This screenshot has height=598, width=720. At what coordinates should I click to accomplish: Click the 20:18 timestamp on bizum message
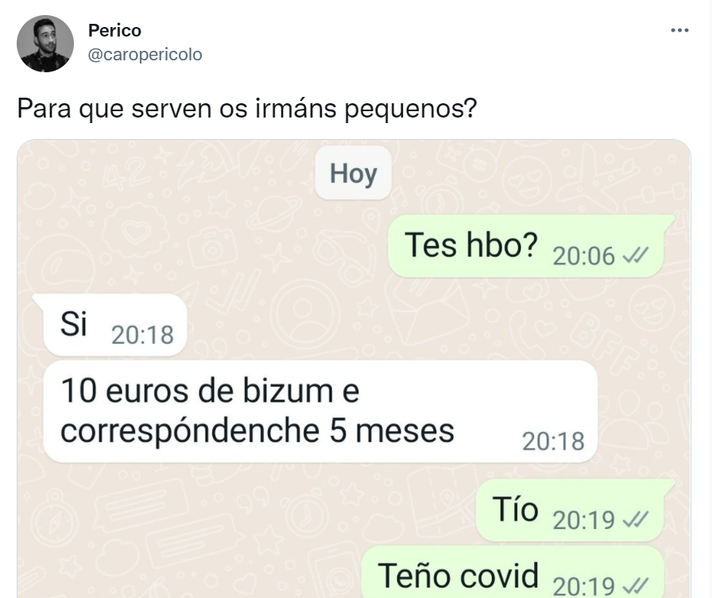point(553,441)
